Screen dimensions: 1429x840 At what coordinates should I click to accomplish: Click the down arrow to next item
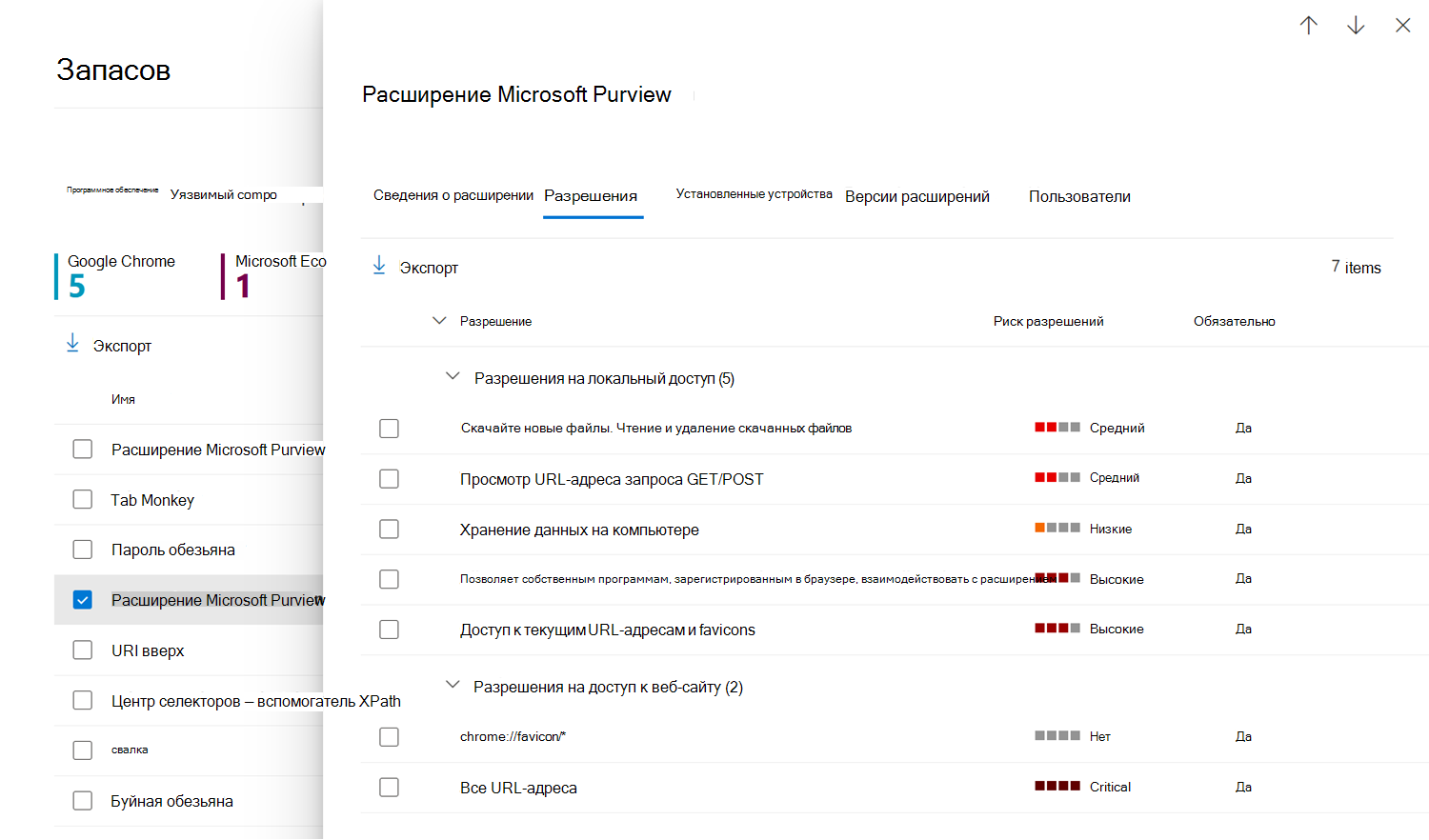[1356, 26]
